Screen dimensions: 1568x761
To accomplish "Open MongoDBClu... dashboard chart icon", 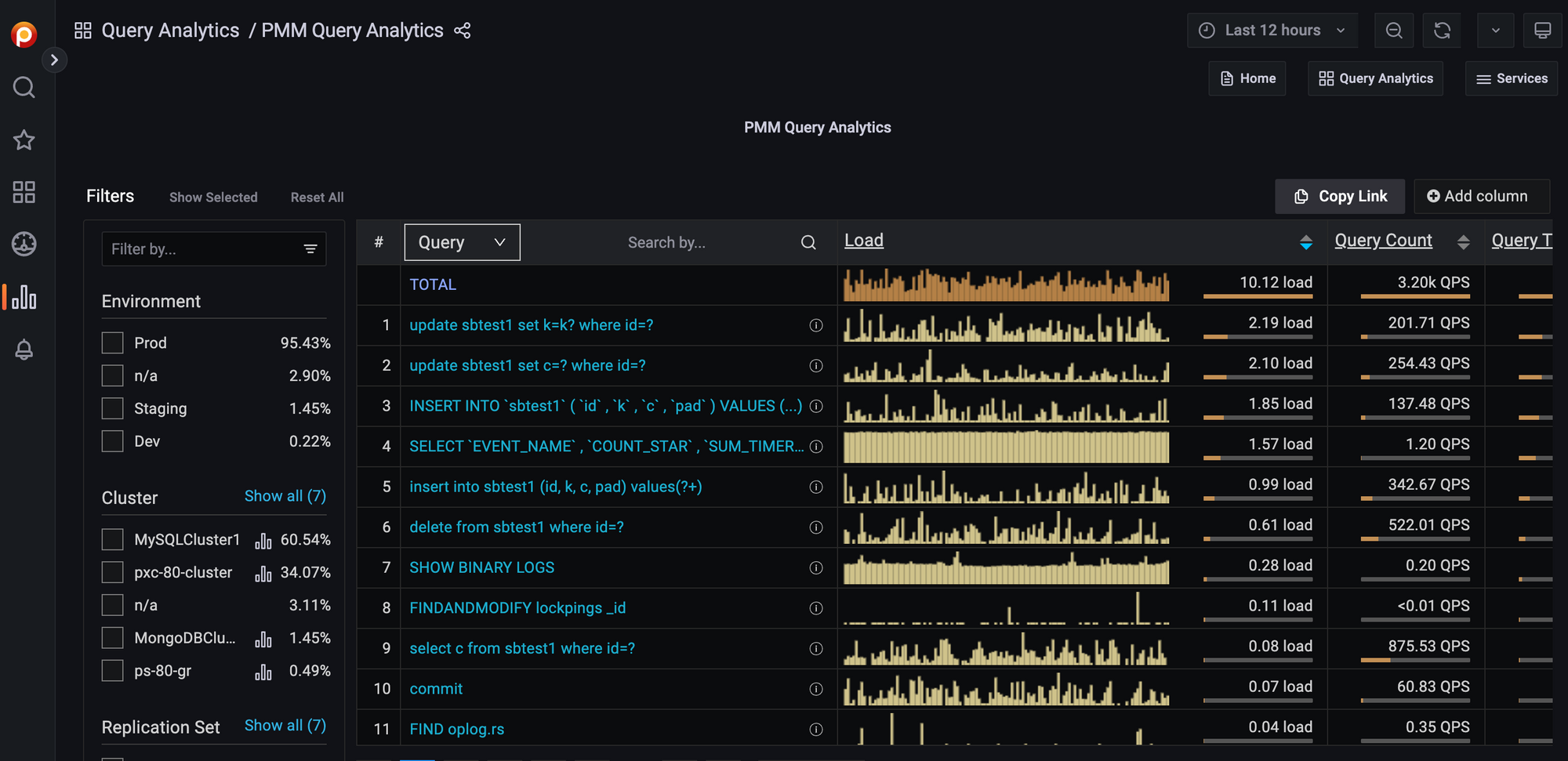I will click(263, 640).
